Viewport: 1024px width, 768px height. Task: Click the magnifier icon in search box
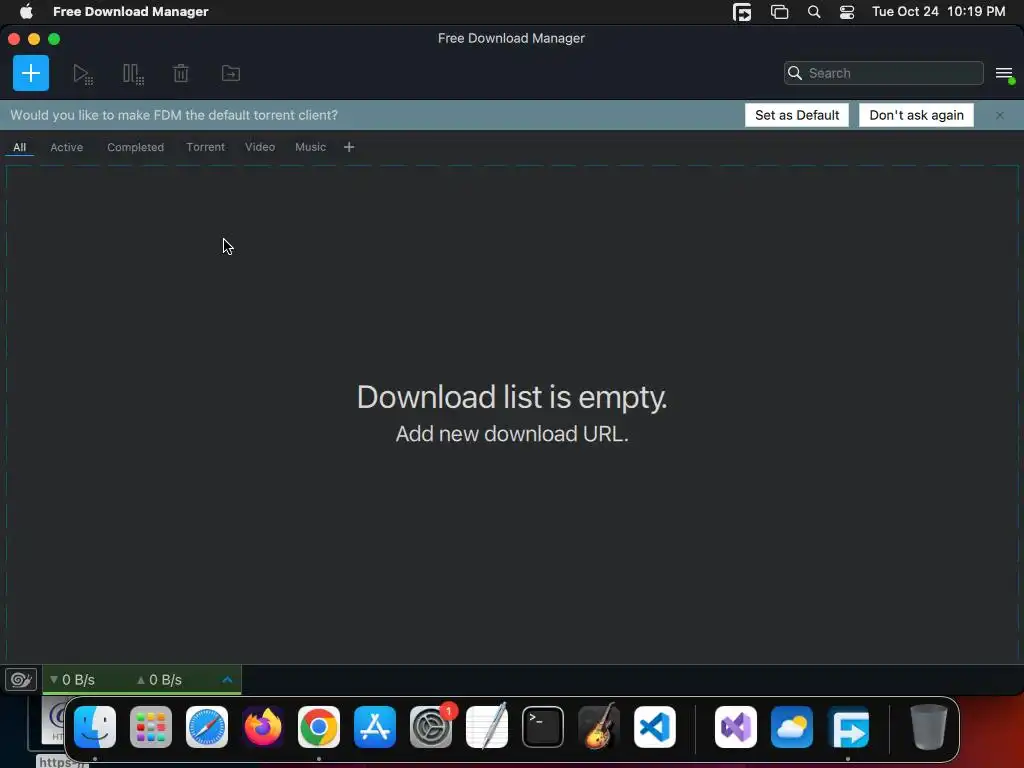click(x=795, y=73)
